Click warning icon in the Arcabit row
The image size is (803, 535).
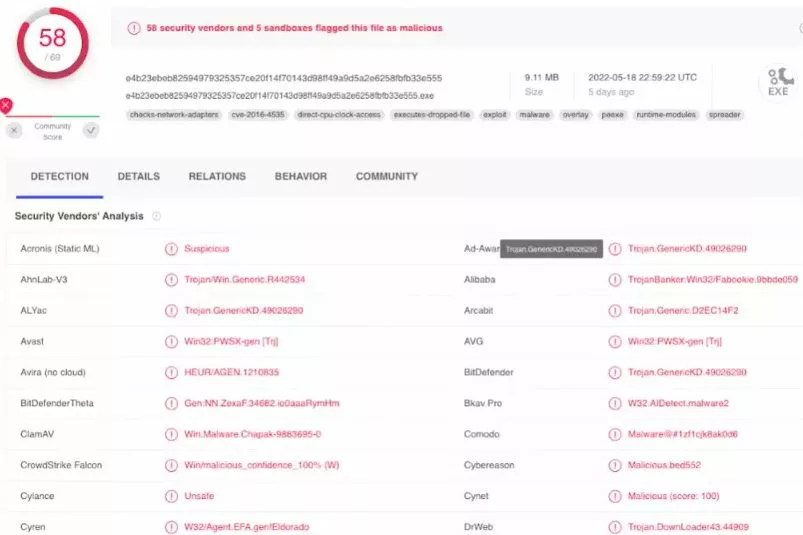click(615, 311)
